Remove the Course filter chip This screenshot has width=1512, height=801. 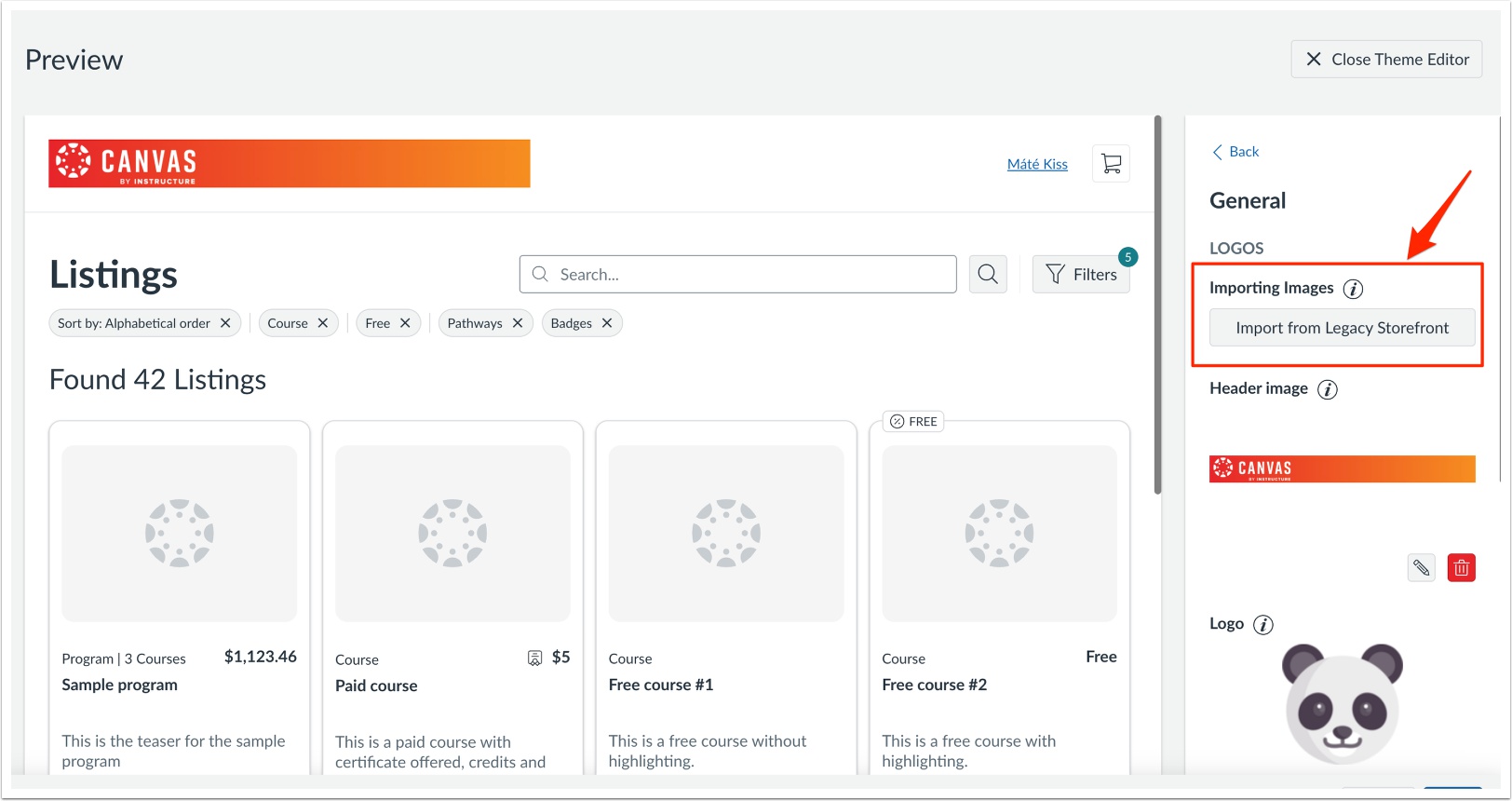click(323, 323)
